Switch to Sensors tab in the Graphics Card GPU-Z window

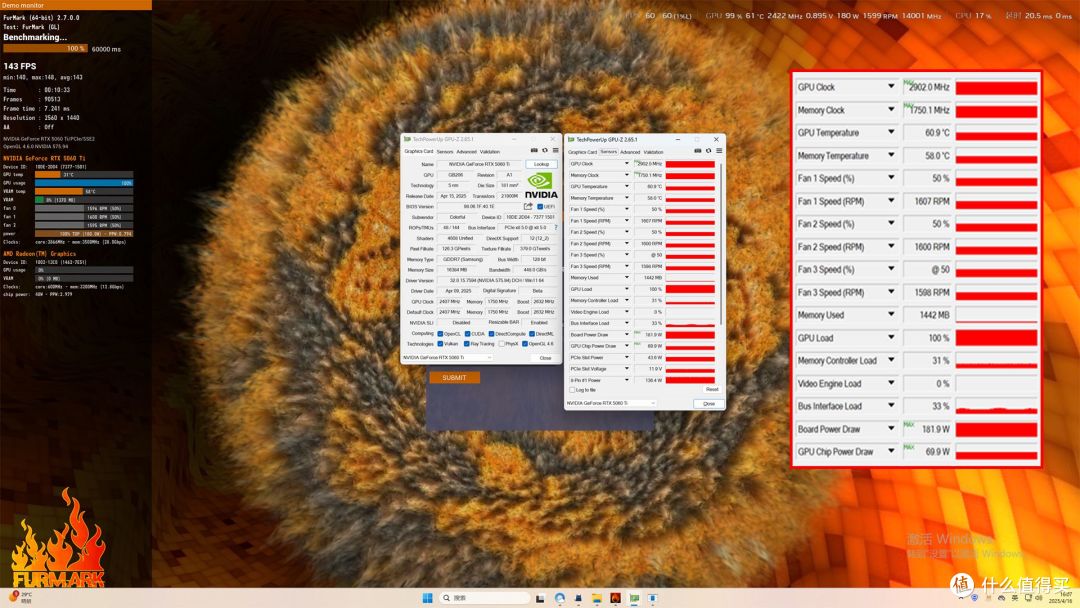[x=445, y=151]
